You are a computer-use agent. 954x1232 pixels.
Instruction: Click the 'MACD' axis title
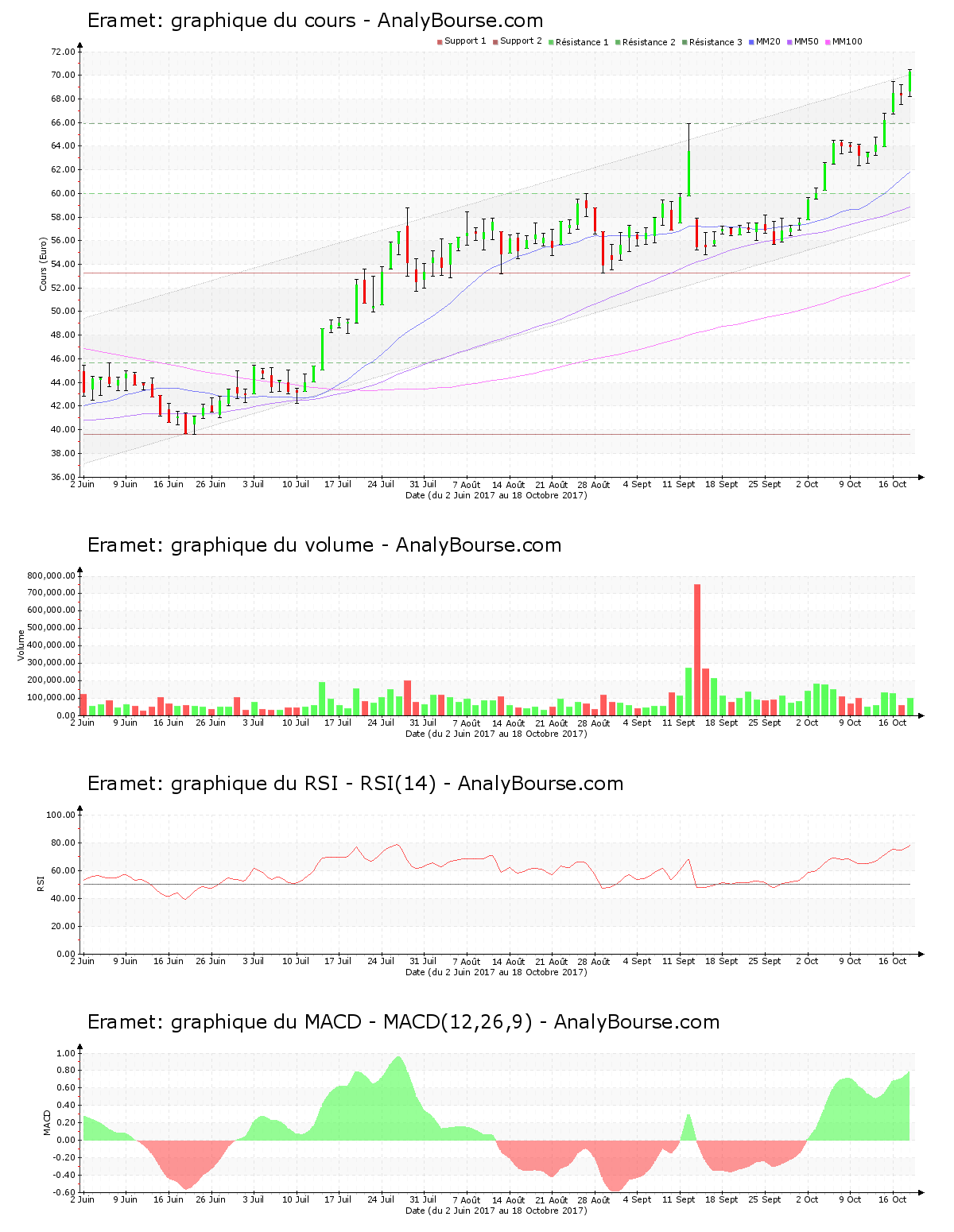[x=47, y=1122]
